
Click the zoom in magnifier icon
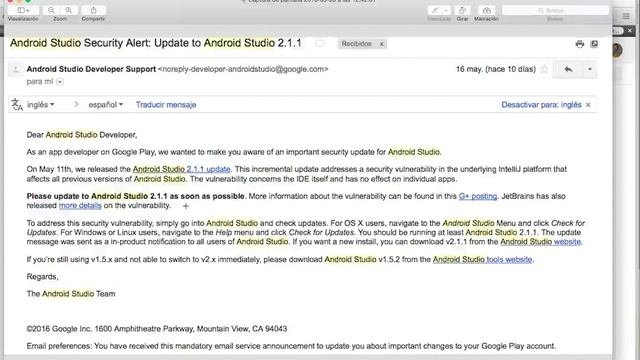69,10
